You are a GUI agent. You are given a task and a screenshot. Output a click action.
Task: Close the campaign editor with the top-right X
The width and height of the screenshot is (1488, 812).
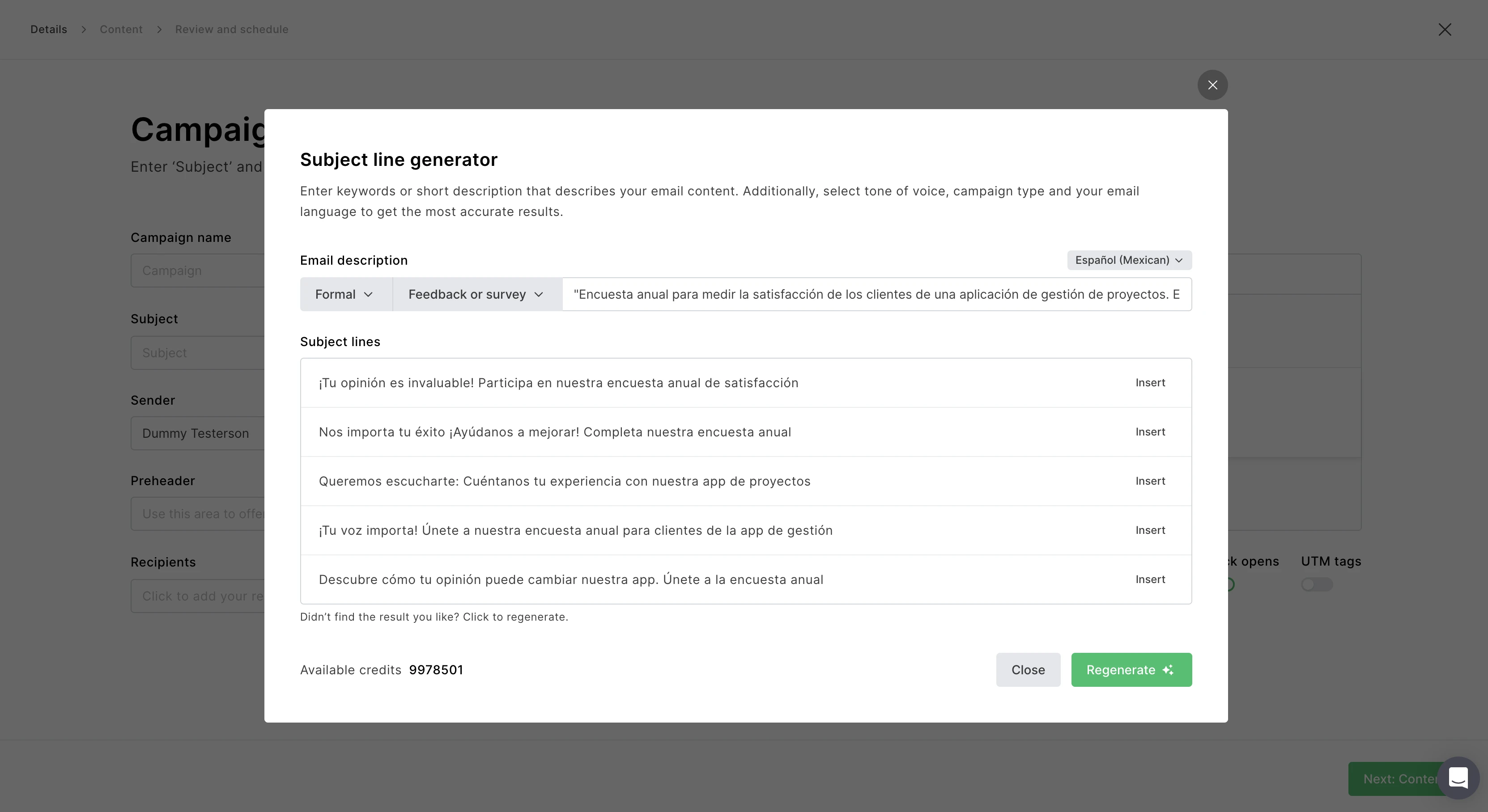coord(1445,30)
